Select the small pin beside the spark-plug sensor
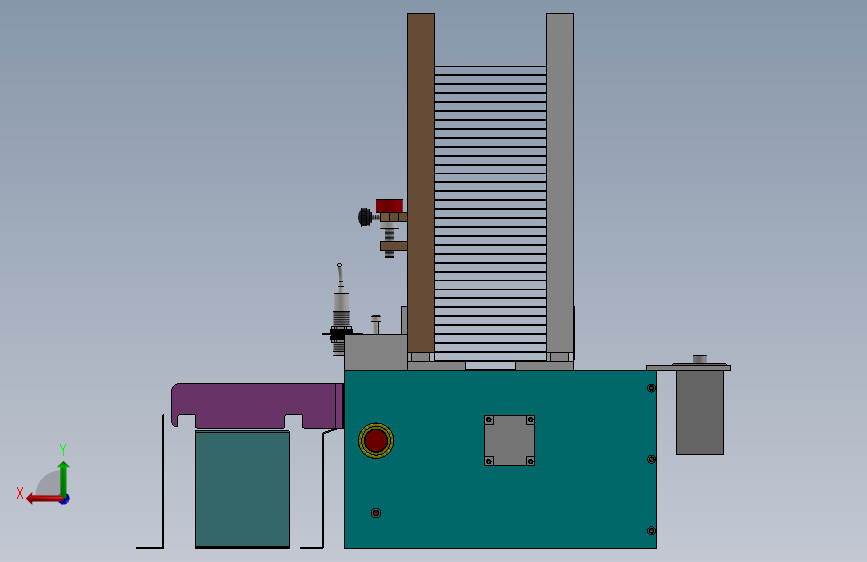Viewport: 867px width, 562px height. point(376,324)
